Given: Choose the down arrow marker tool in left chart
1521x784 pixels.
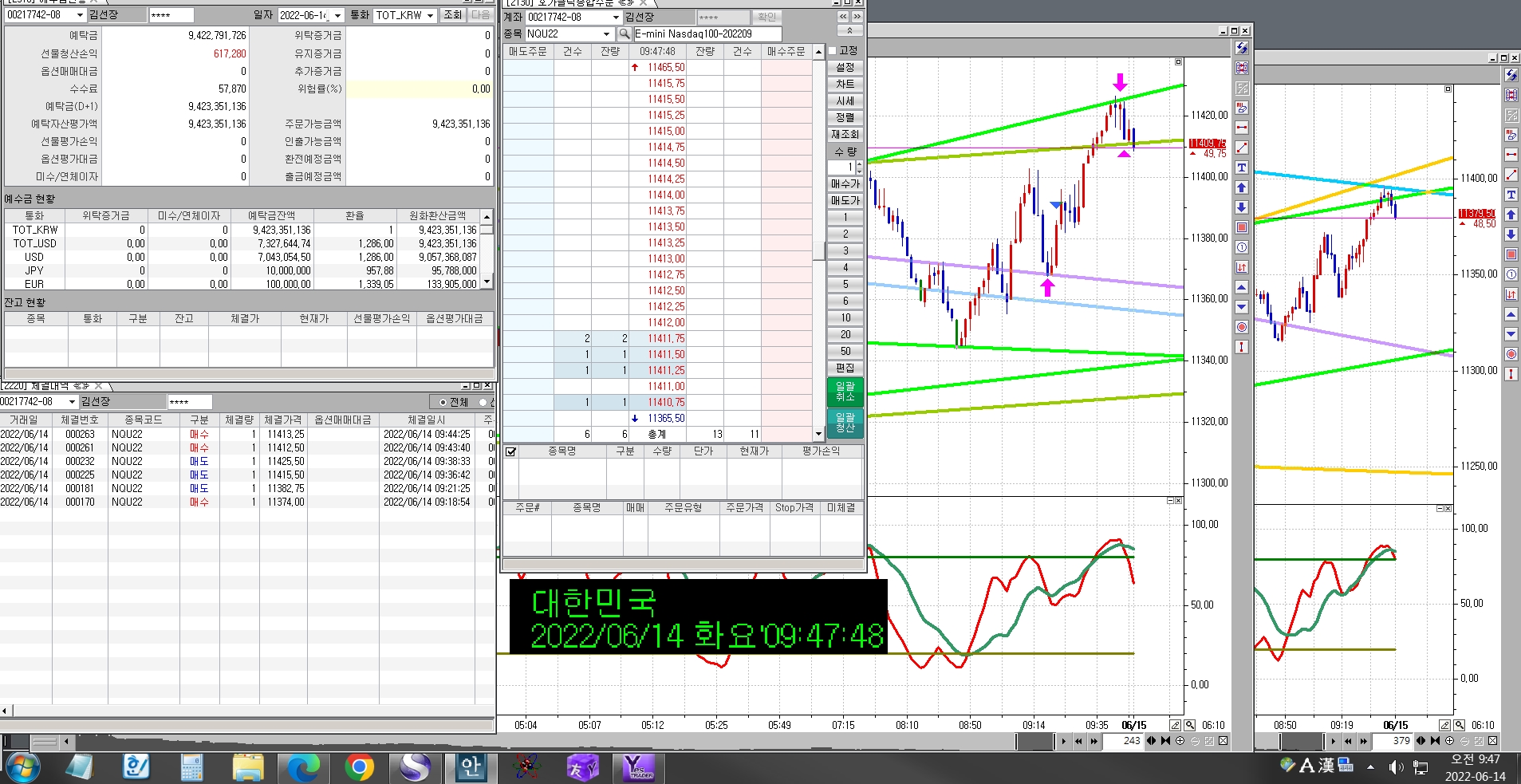Looking at the screenshot, I should [x=1242, y=207].
